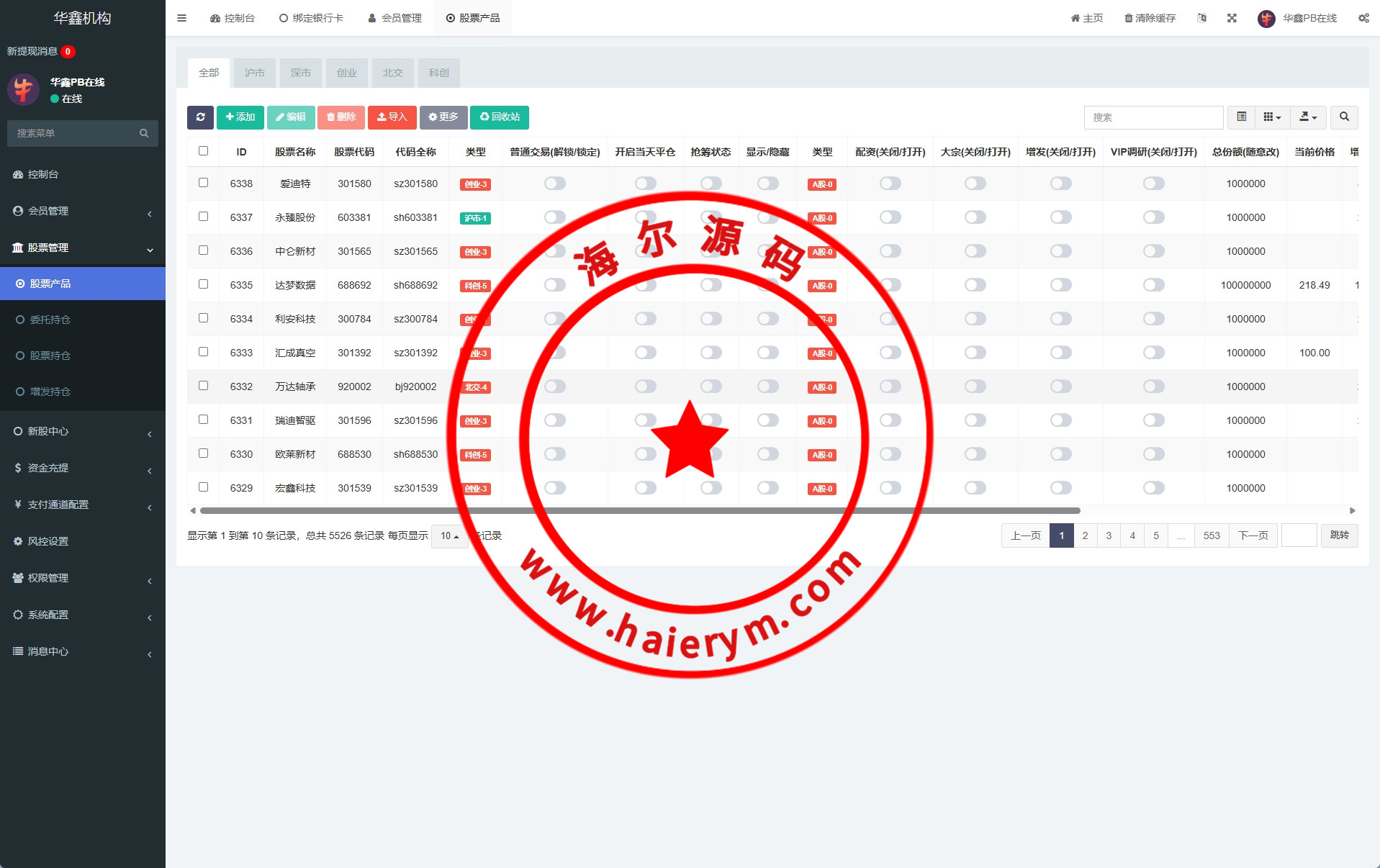Toggle 配资 switch for stock 6337 永臻股份
The image size is (1380, 868).
[x=890, y=217]
